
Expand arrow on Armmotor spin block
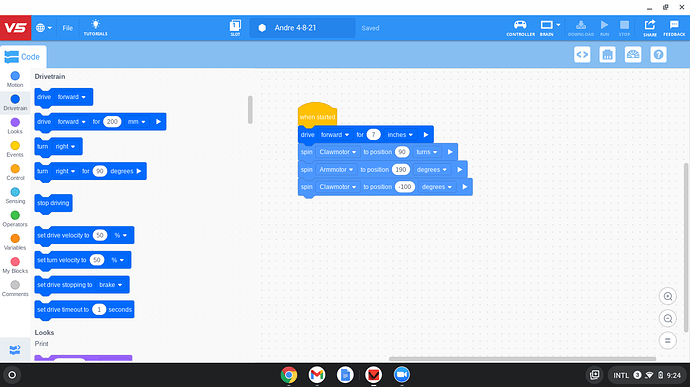coord(459,170)
